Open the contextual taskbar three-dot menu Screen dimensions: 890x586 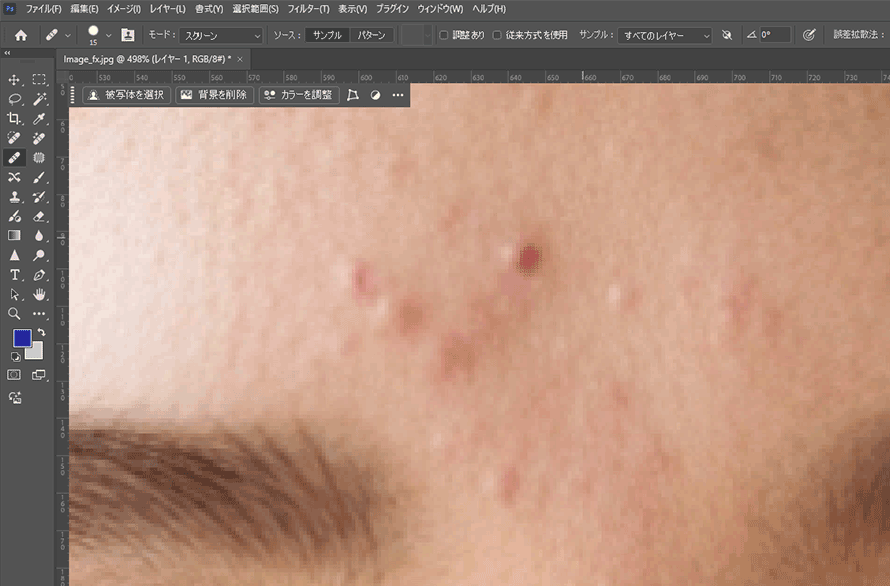click(397, 95)
